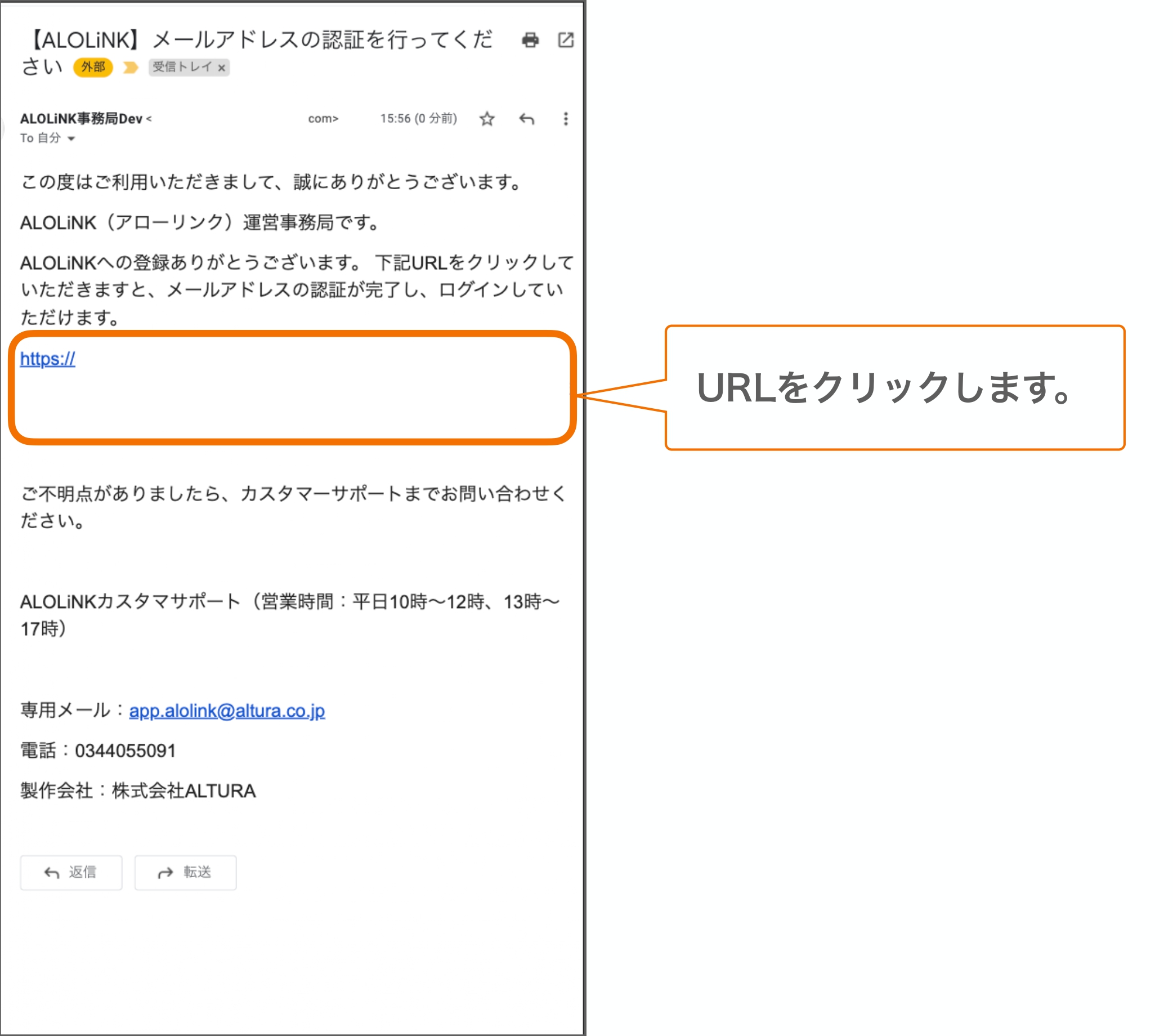Image resolution: width=1173 pixels, height=1036 pixels.
Task: Reply using the arrow icon in header
Action: click(x=527, y=119)
